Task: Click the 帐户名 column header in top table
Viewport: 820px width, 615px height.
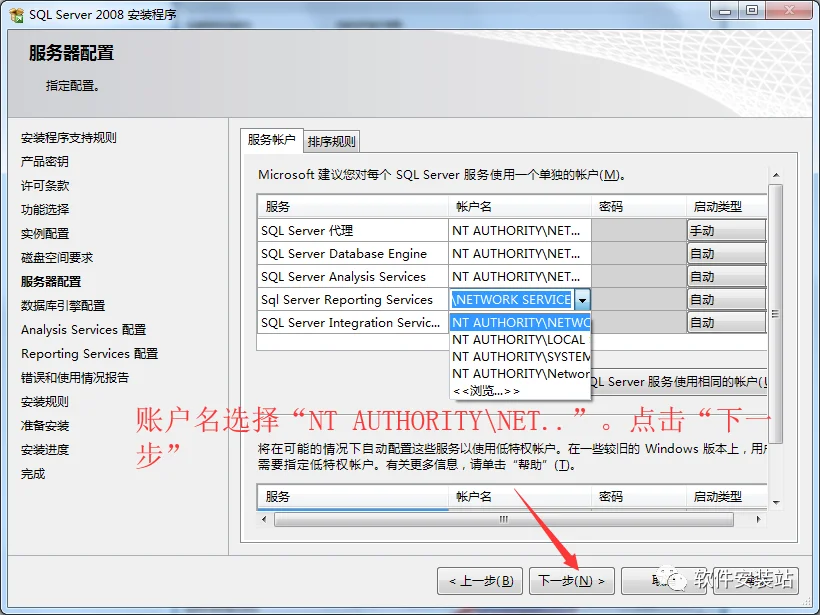Action: [x=519, y=207]
